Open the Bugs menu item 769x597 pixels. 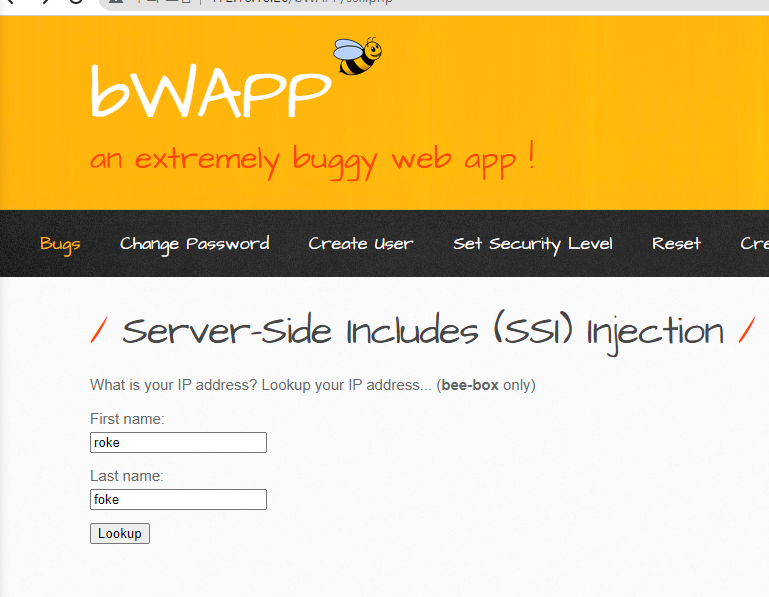pos(60,244)
